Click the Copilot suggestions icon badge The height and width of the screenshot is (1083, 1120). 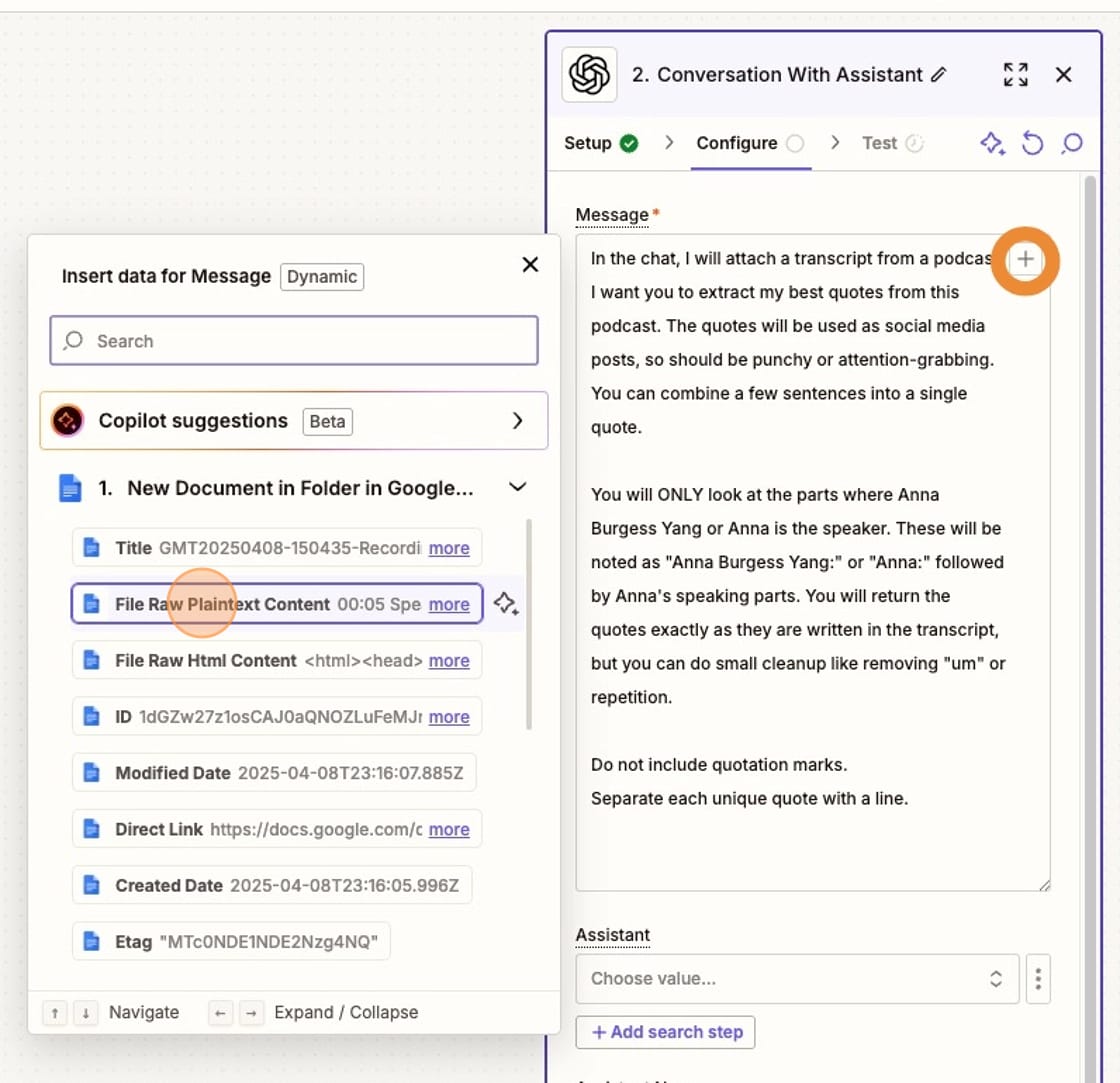coord(68,421)
